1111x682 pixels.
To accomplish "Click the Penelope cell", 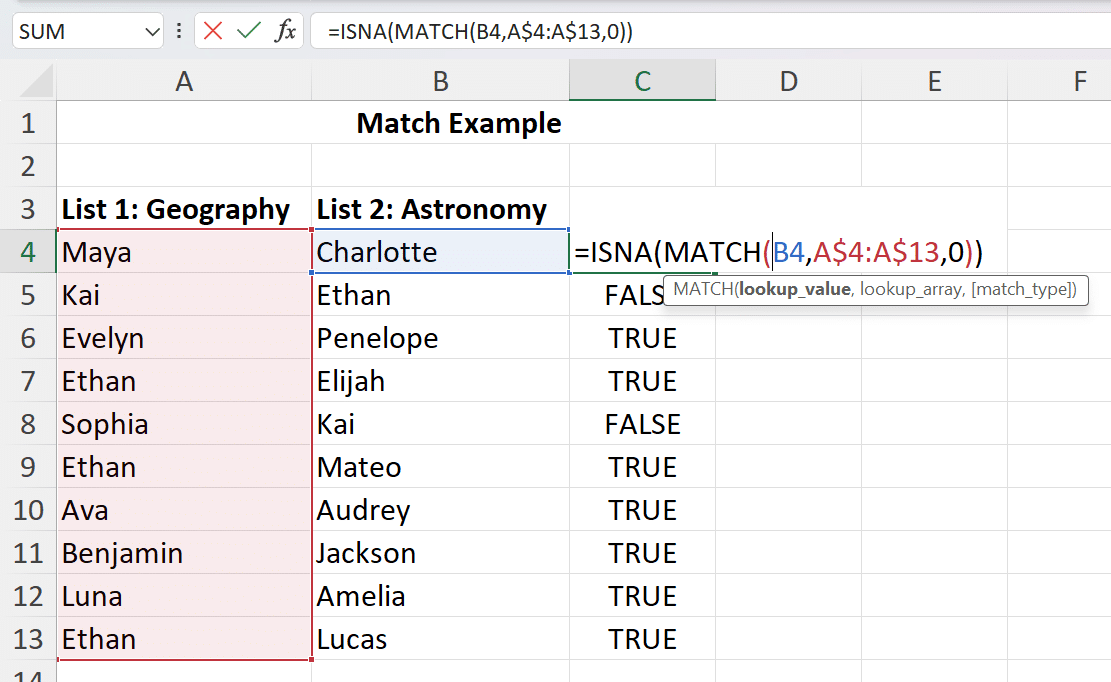I will 440,338.
